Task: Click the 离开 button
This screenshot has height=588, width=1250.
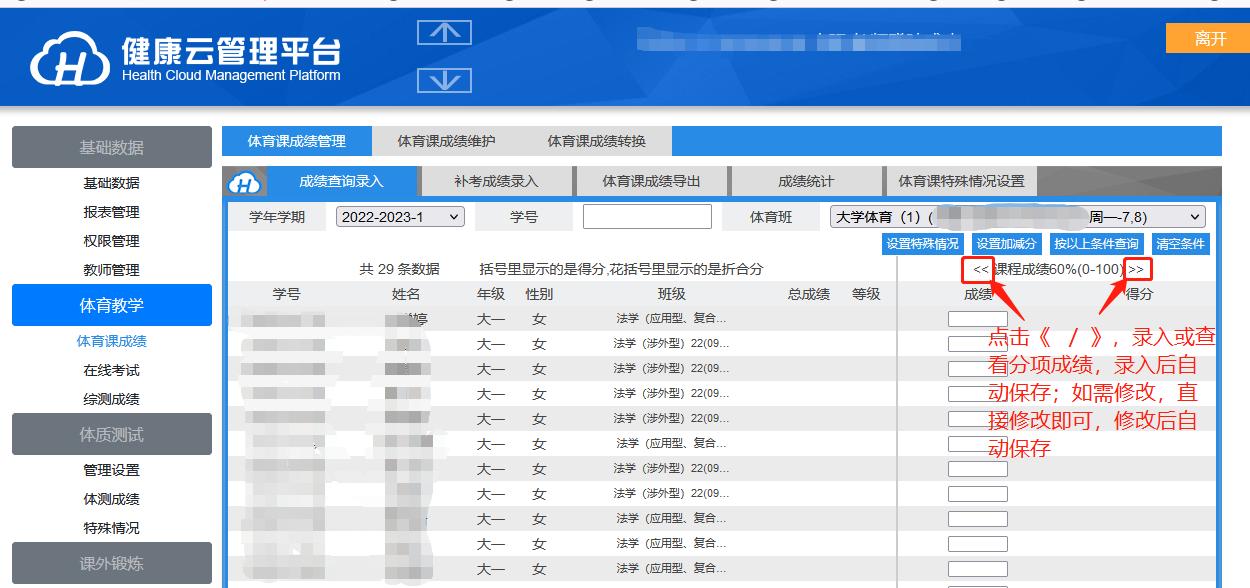Action: (x=1208, y=39)
